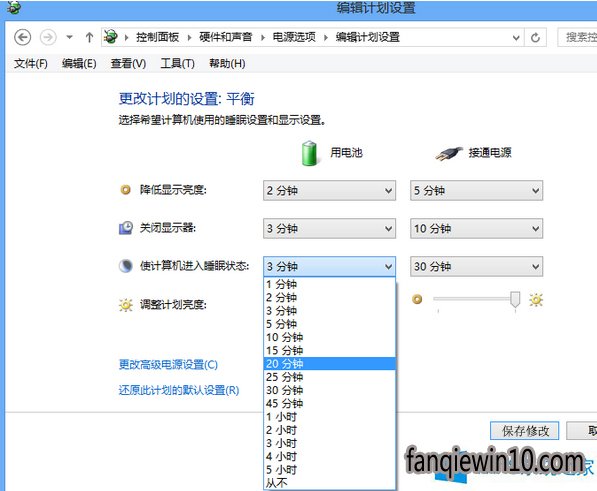Click the Back navigation arrow

coord(22,37)
